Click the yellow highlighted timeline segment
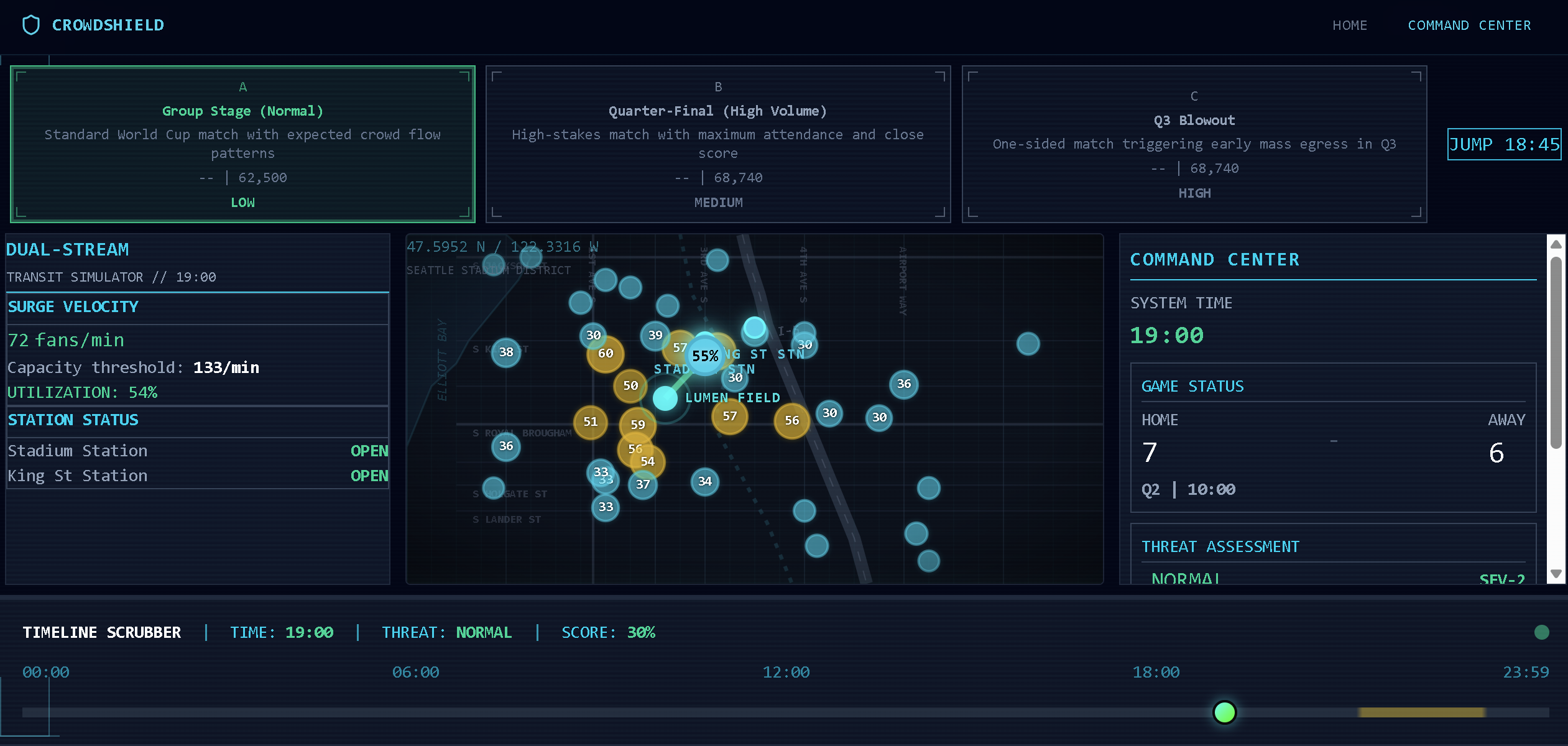The image size is (1568, 746). [1421, 712]
